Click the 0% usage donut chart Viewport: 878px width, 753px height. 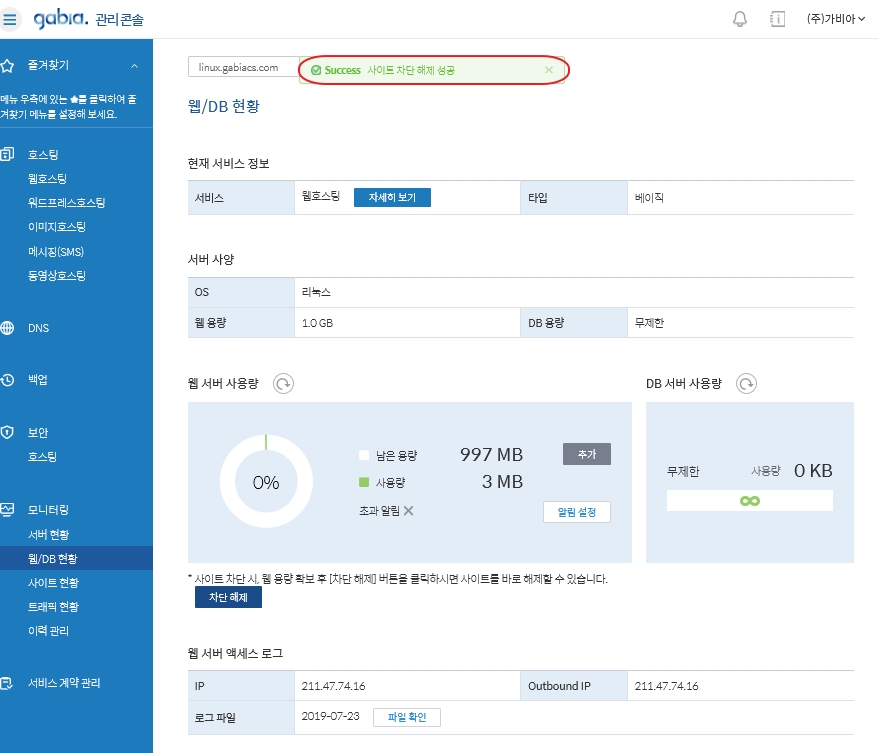coord(265,482)
